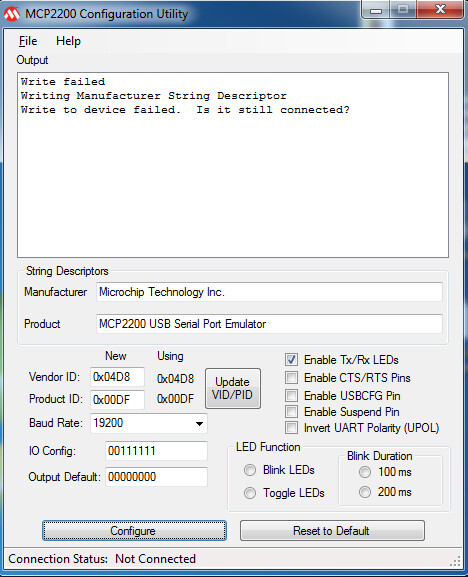Choose Toggle LEDs radio option

[250, 493]
